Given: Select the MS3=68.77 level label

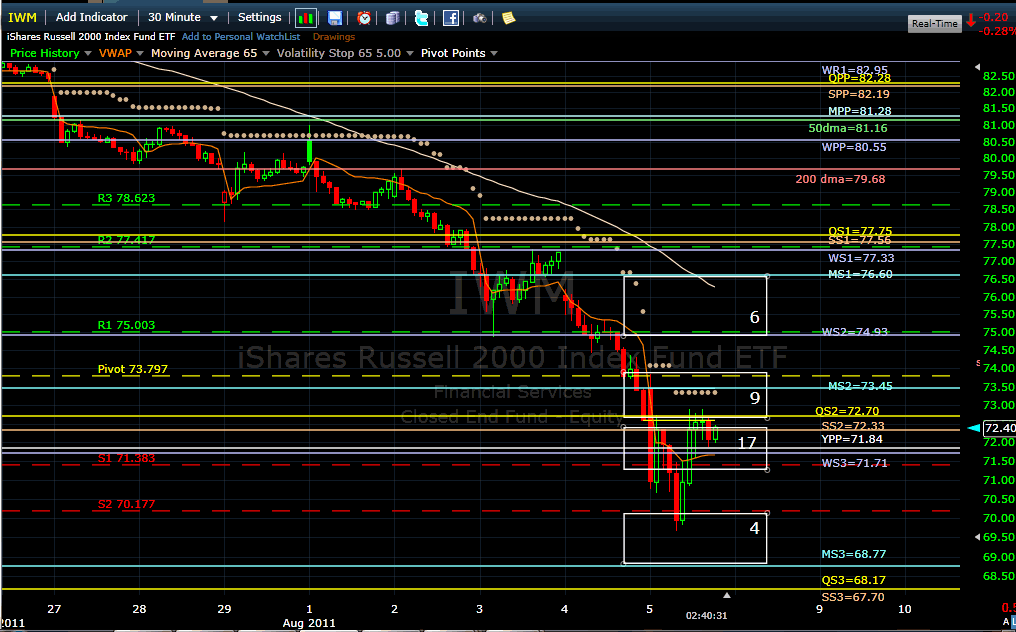Looking at the screenshot, I should 853,554.
